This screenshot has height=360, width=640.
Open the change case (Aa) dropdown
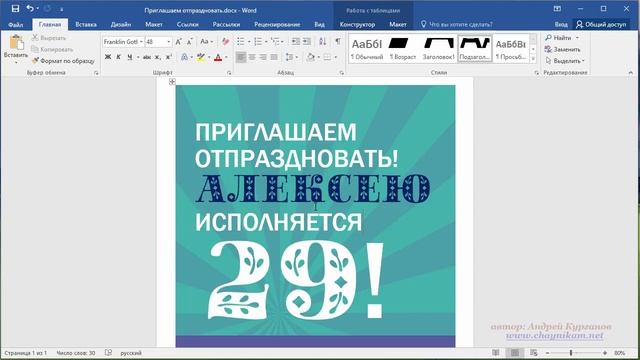click(x=206, y=42)
